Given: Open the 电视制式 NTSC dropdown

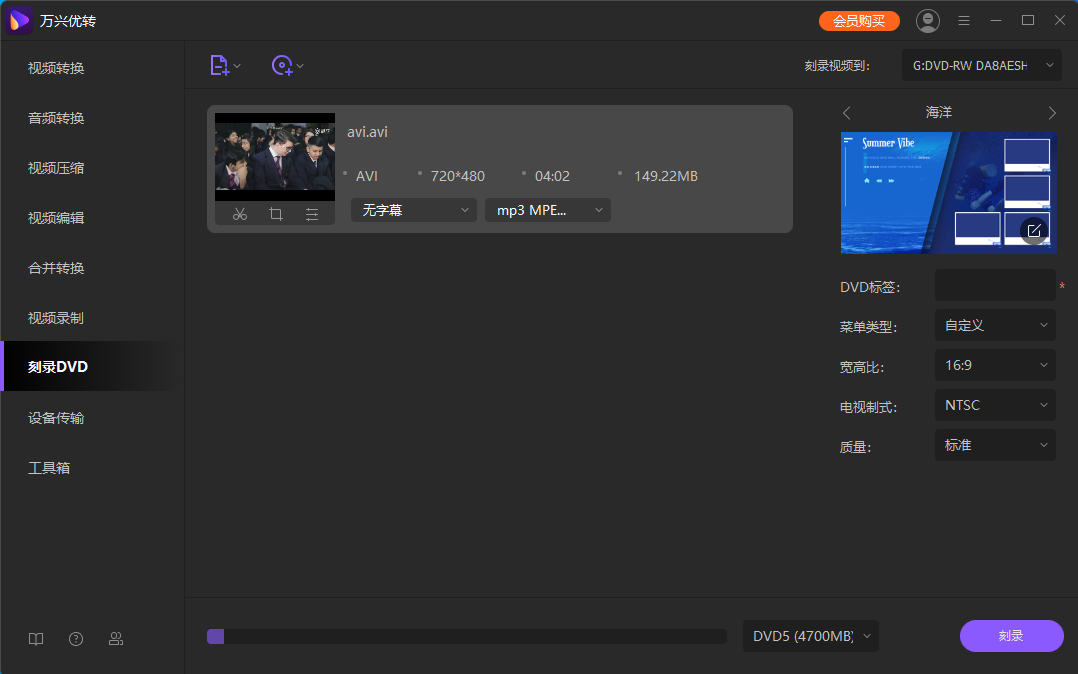Looking at the screenshot, I should (995, 405).
